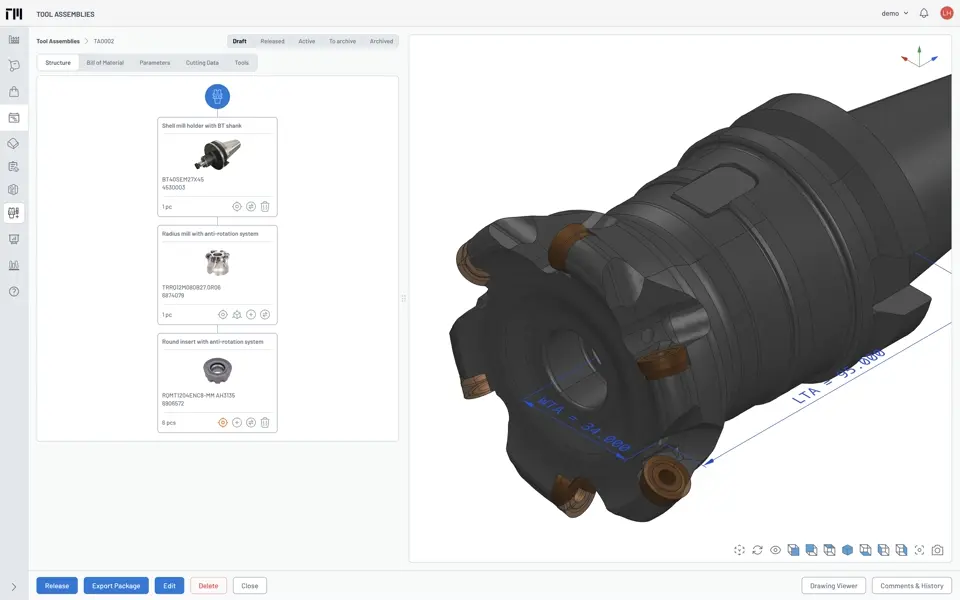Image resolution: width=960 pixels, height=600 pixels.
Task: Click the factory icon in the left sidebar
Action: pyautogui.click(x=13, y=40)
